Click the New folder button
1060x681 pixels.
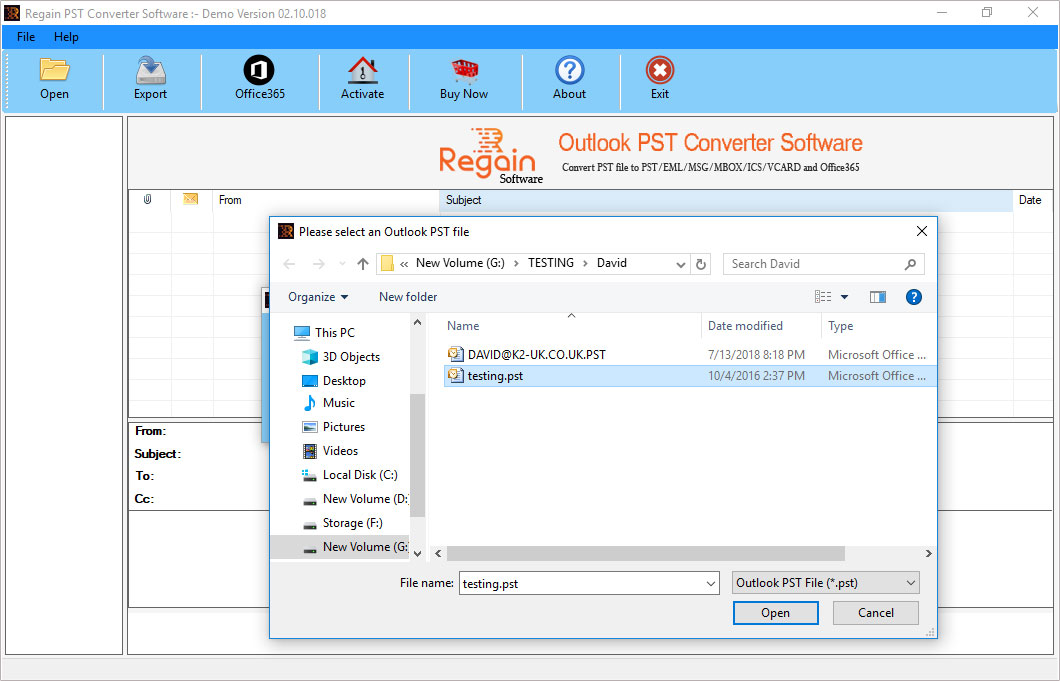pyautogui.click(x=408, y=297)
